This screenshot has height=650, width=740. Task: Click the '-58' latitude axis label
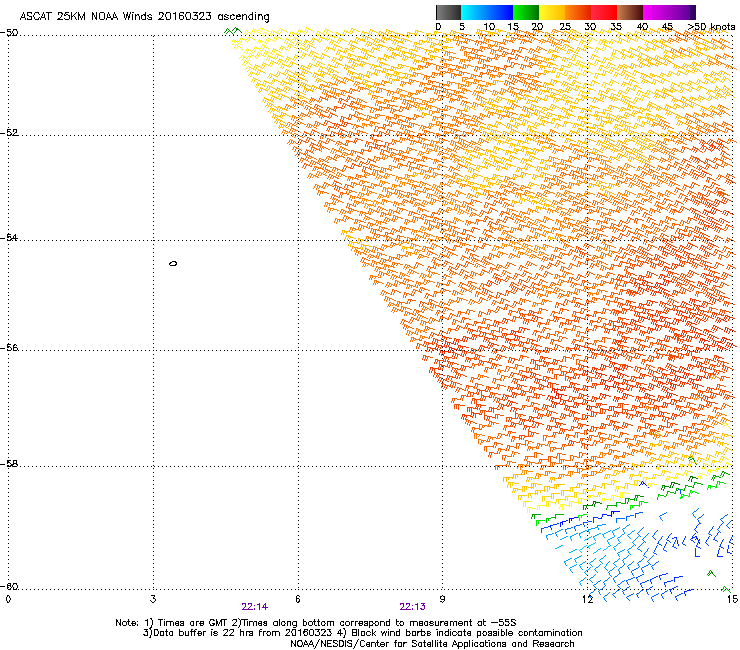[x=9, y=464]
